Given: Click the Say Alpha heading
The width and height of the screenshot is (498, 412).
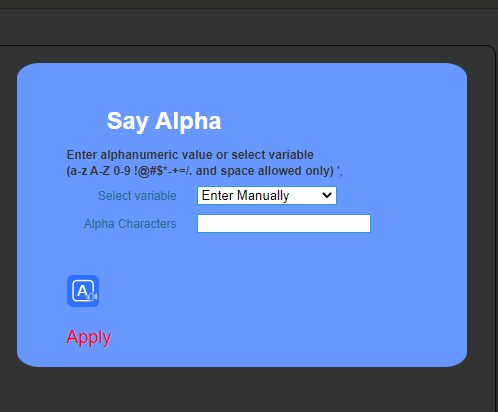Looking at the screenshot, I should 164,121.
